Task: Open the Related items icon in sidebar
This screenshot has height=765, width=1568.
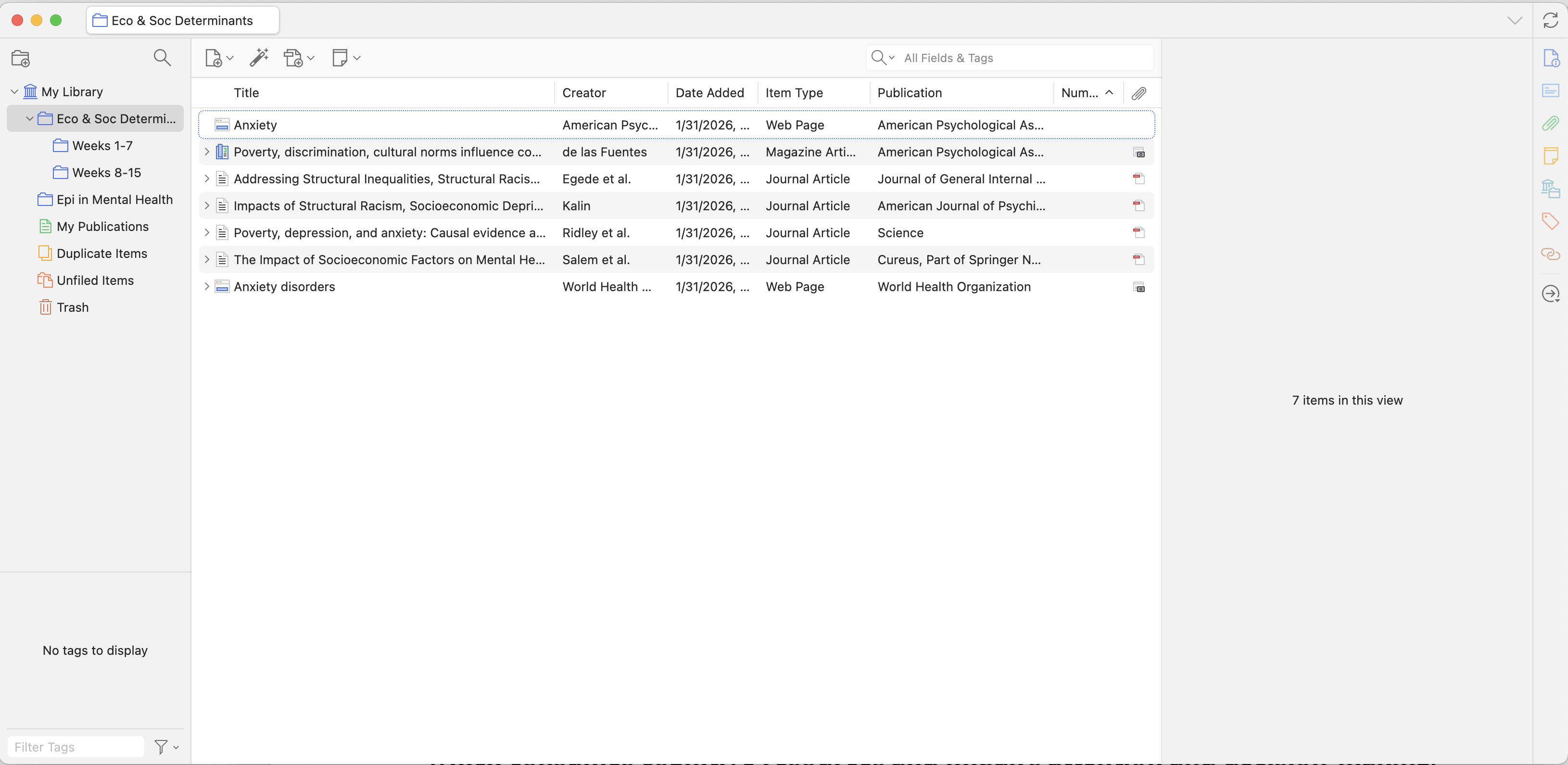Action: [1550, 254]
